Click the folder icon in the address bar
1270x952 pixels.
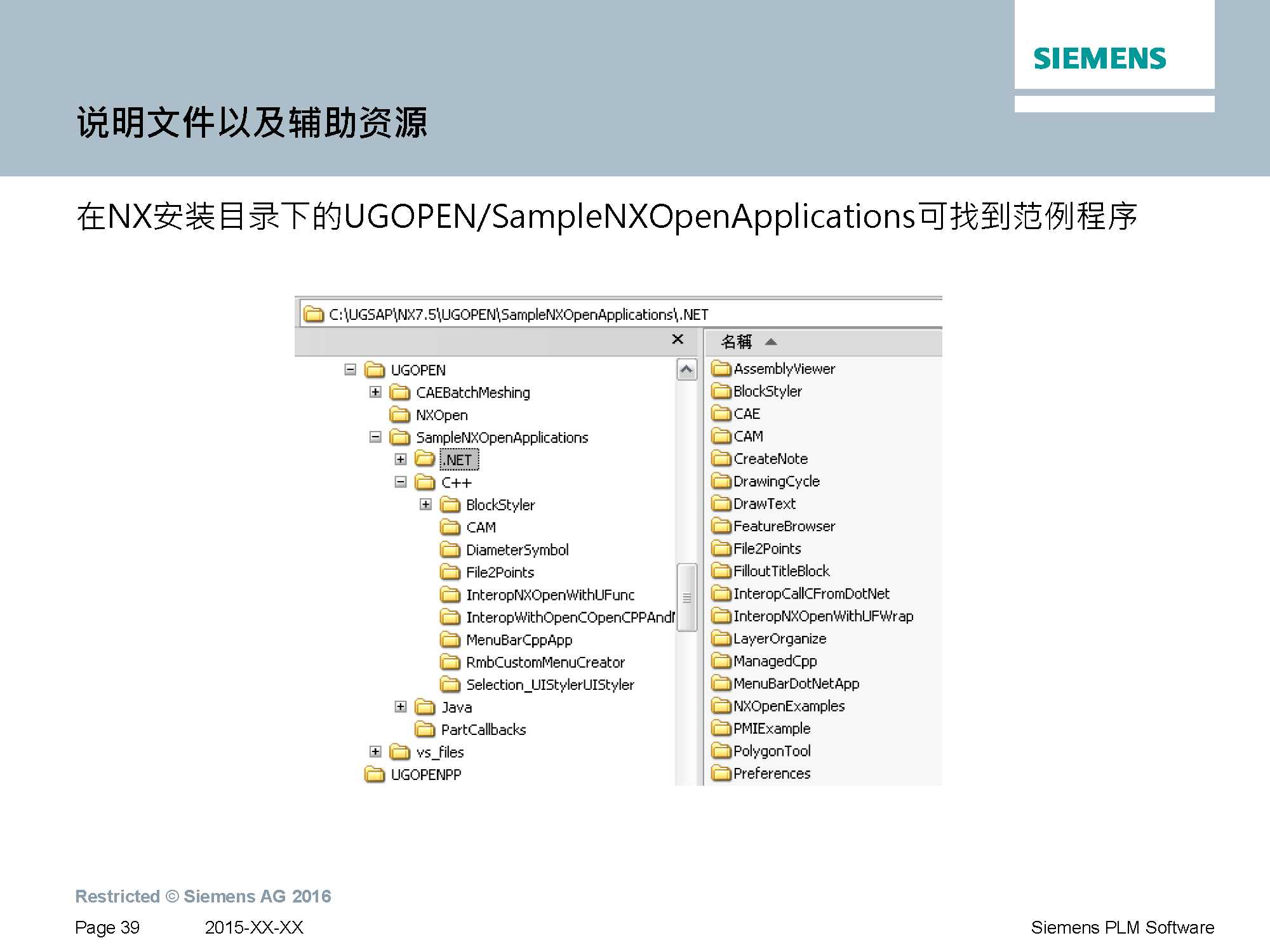pos(313,314)
